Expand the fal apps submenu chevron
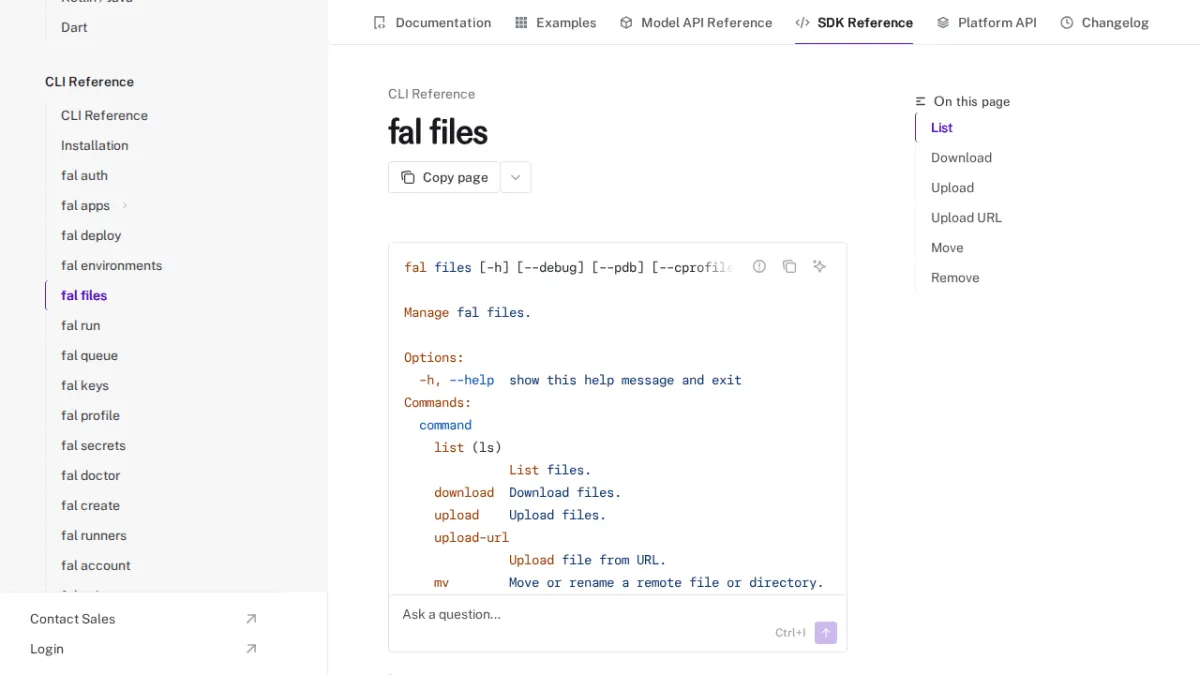The image size is (1200, 675). (x=125, y=205)
